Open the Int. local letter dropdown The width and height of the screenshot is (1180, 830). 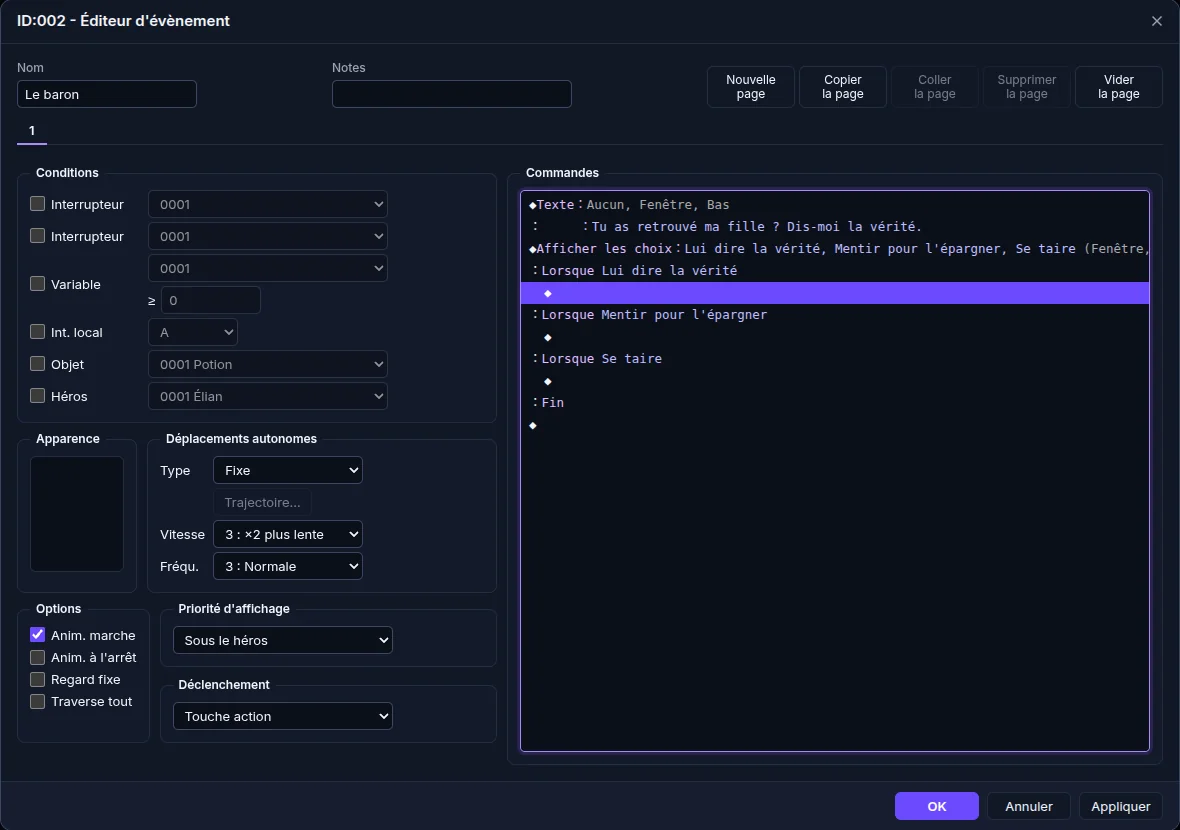(x=193, y=333)
